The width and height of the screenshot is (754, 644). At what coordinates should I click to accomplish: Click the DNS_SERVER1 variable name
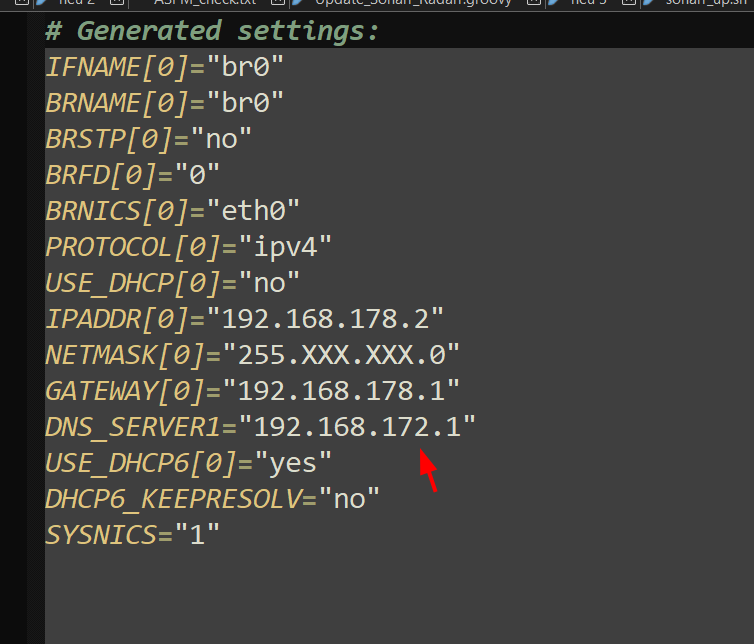(133, 427)
